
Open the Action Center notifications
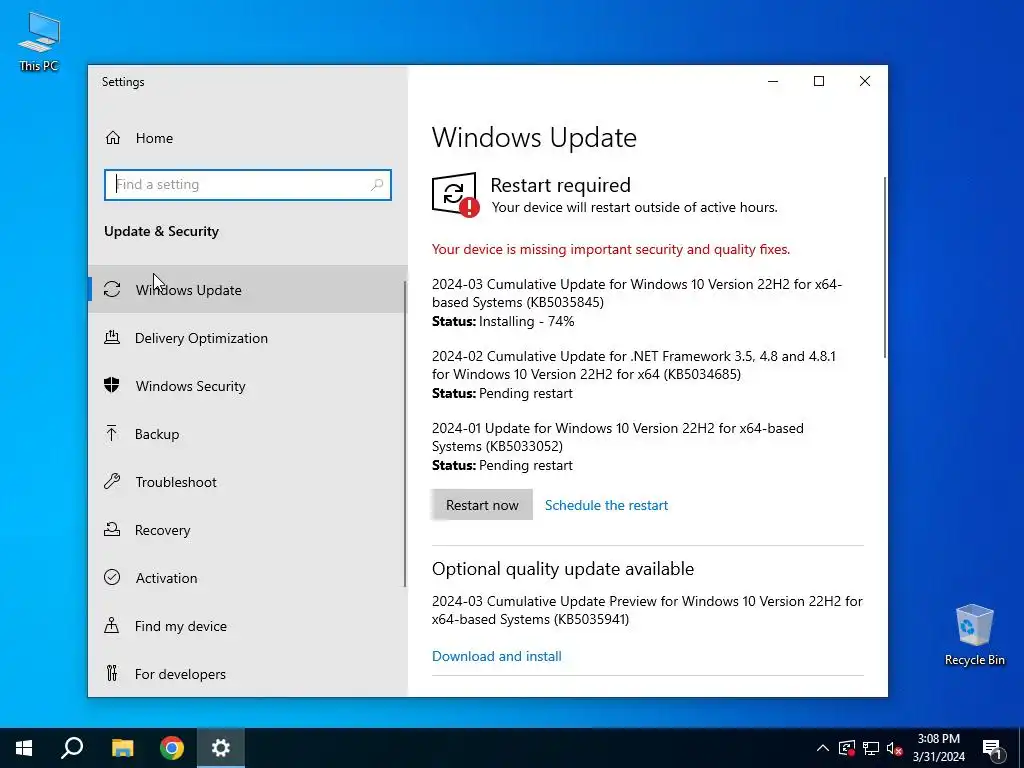[993, 748]
